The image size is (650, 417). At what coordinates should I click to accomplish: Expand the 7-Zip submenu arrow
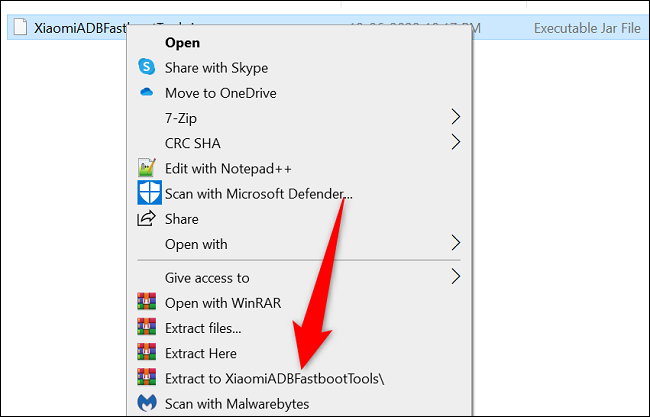(x=456, y=118)
